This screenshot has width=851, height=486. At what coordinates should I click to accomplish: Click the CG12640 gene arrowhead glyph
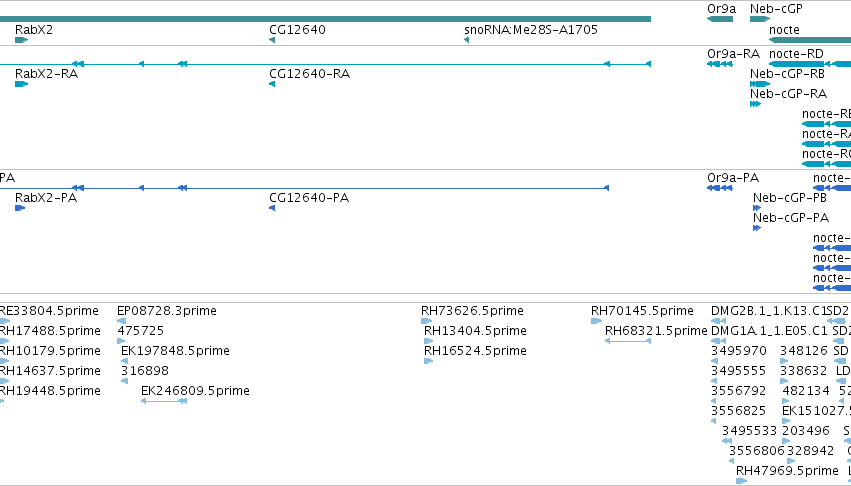(272, 40)
